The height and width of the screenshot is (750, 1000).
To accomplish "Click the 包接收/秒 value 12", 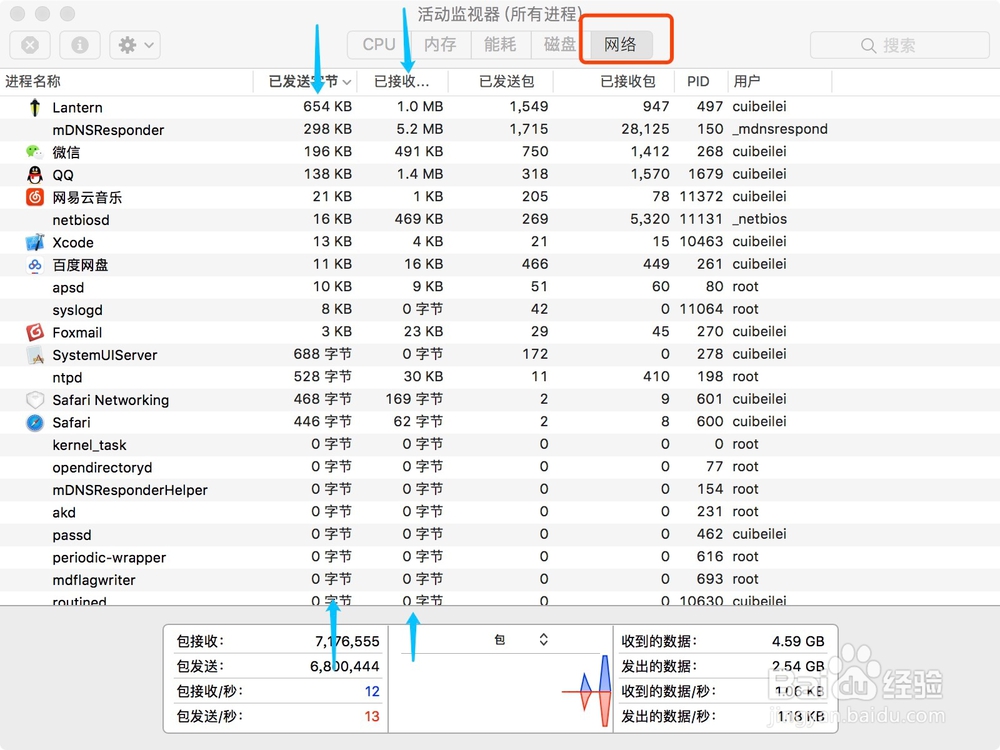I will 372,691.
